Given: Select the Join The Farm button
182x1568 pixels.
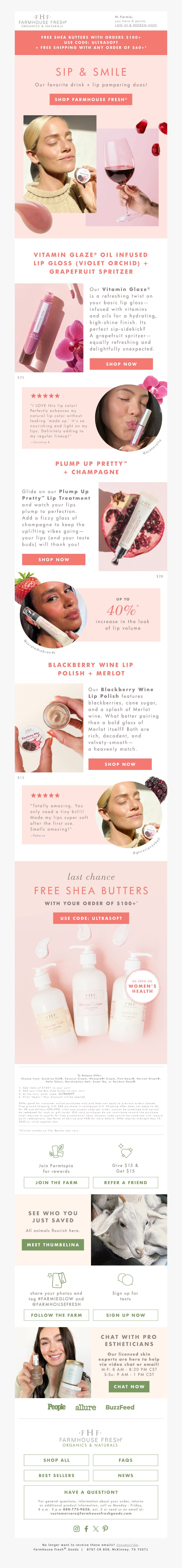Looking at the screenshot, I should click(x=56, y=1182).
